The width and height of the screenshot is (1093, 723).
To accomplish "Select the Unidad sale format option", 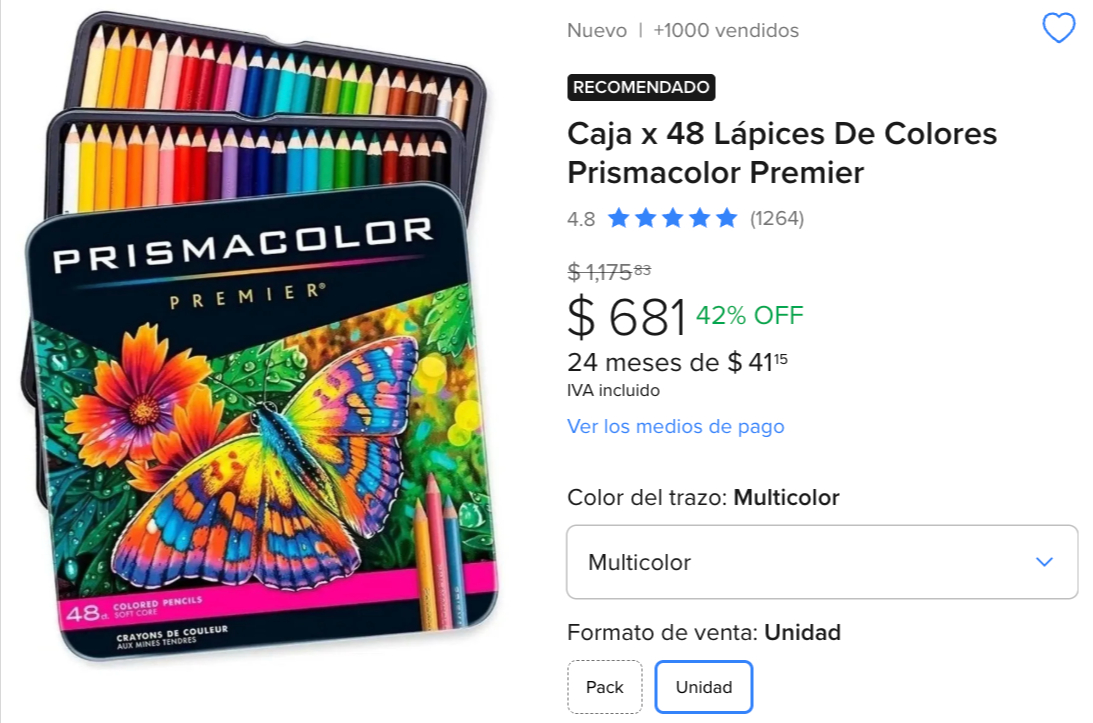I will (703, 687).
